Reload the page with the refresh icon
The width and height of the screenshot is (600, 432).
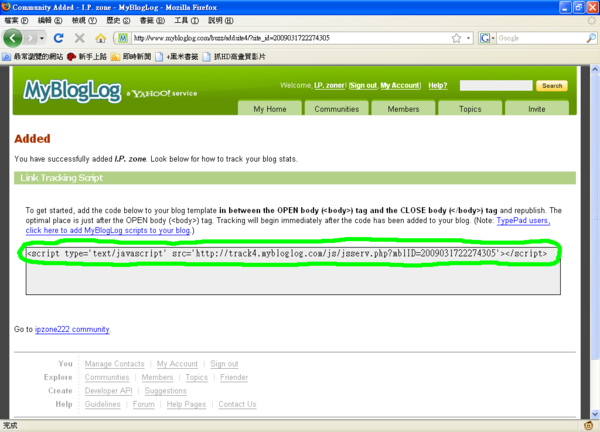coord(59,38)
